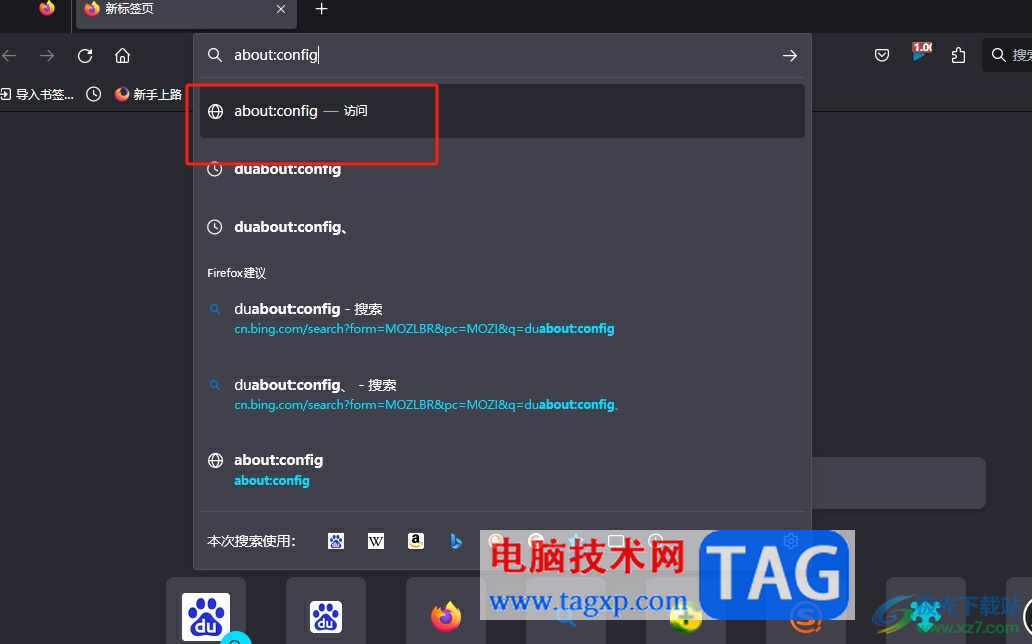The height and width of the screenshot is (644, 1032).
Task: Open the Pocket save icon
Action: point(882,56)
